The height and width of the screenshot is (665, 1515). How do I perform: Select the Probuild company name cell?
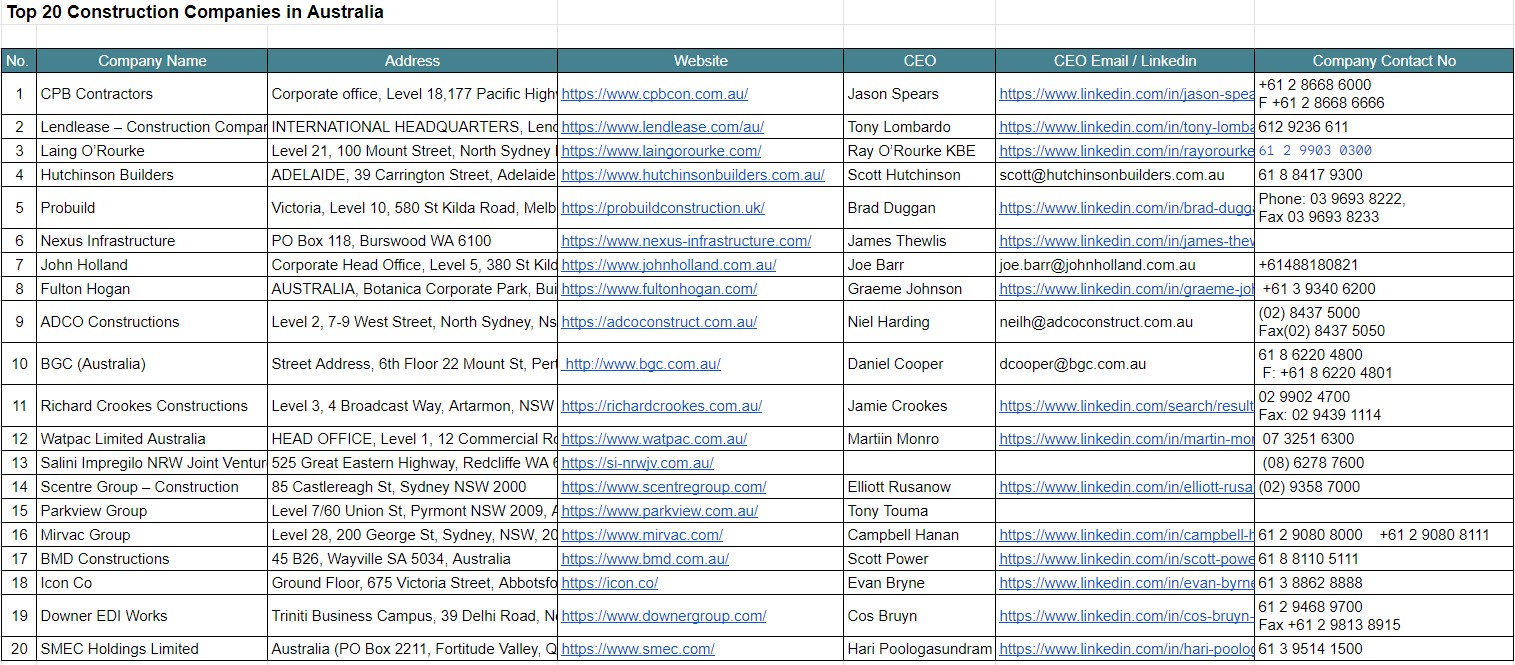tap(152, 208)
